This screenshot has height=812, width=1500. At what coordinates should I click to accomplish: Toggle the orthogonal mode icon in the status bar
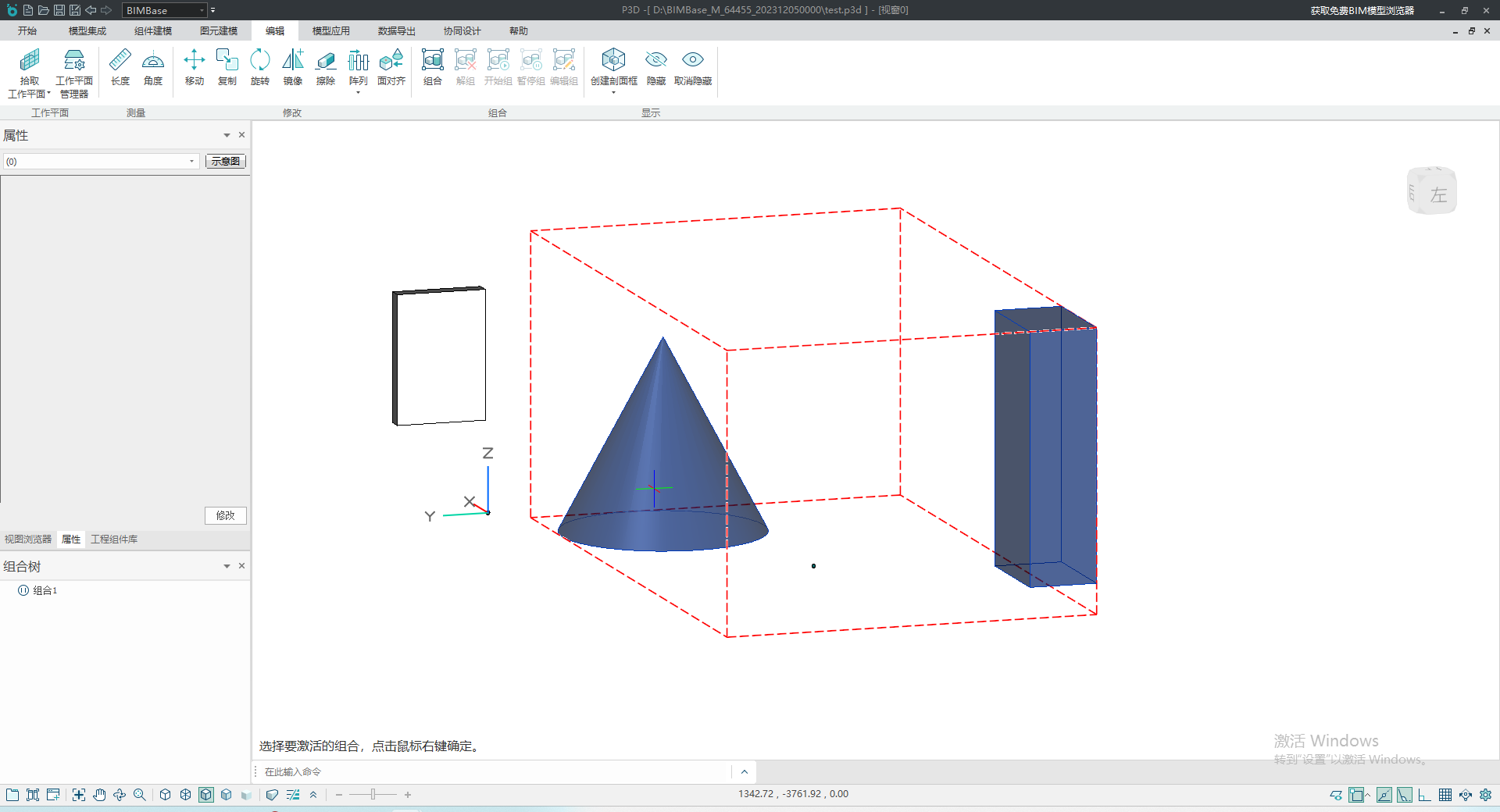[1424, 795]
